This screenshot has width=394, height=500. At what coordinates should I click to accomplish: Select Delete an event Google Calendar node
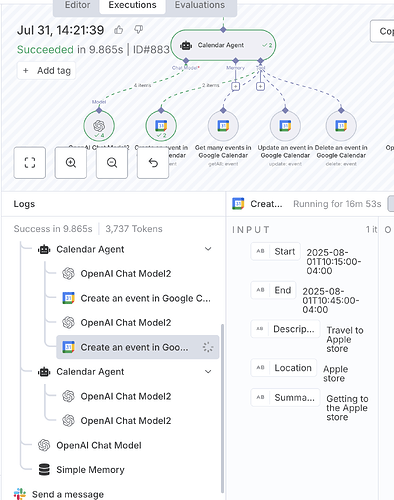click(x=341, y=126)
